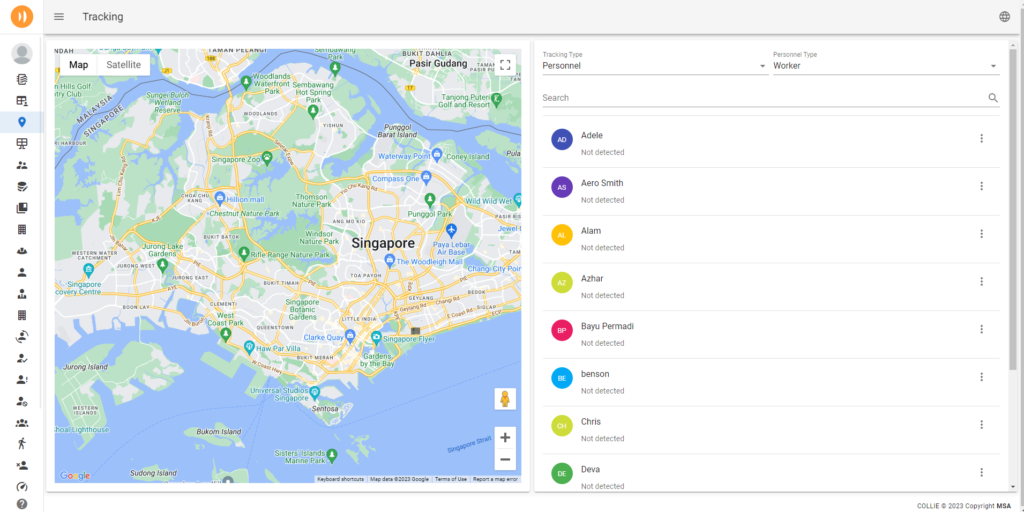Screen dimensions: 1024x512
Task: Click the Universal Studios Singapore map marker
Action: [x=315, y=392]
